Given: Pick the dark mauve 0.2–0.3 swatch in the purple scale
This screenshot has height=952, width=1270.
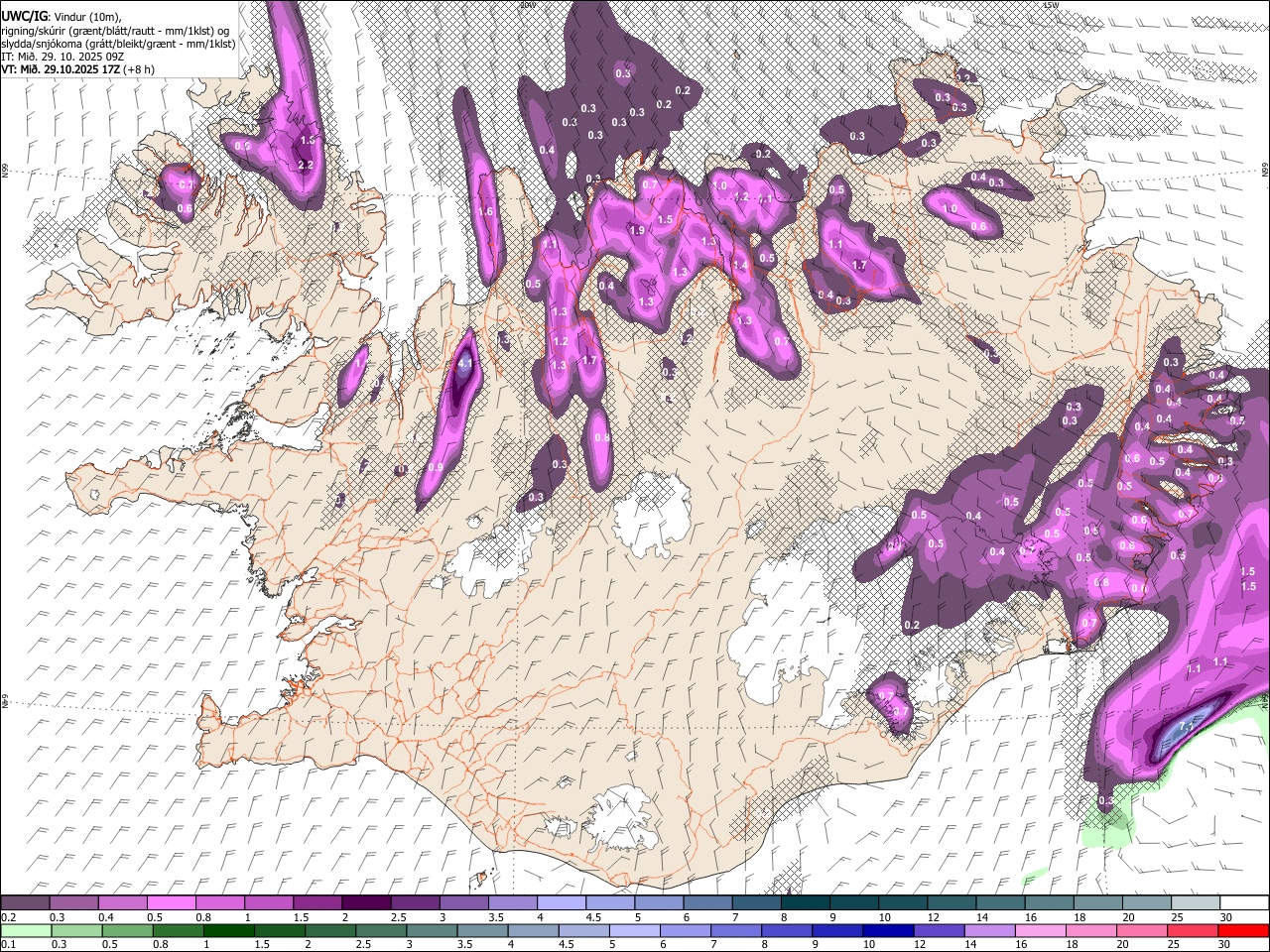Looking at the screenshot, I should click(26, 903).
